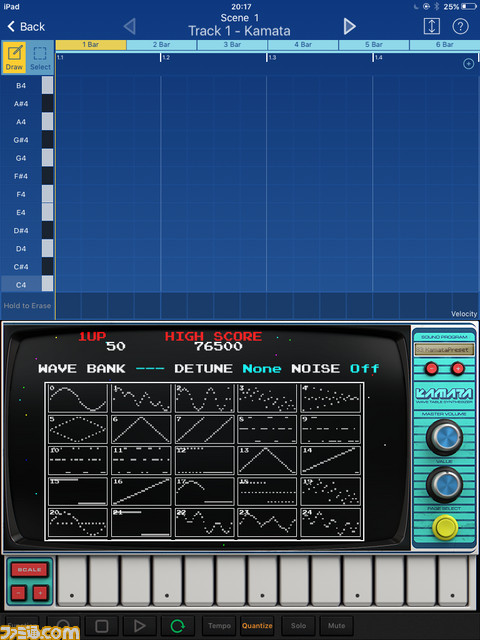
Task: Tap the vertical resize arrows icon
Action: [431, 27]
